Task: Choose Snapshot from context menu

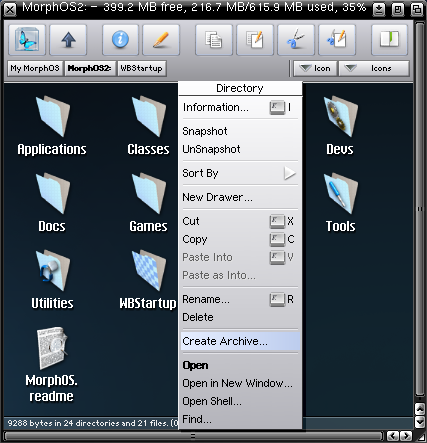Action: [x=240, y=131]
